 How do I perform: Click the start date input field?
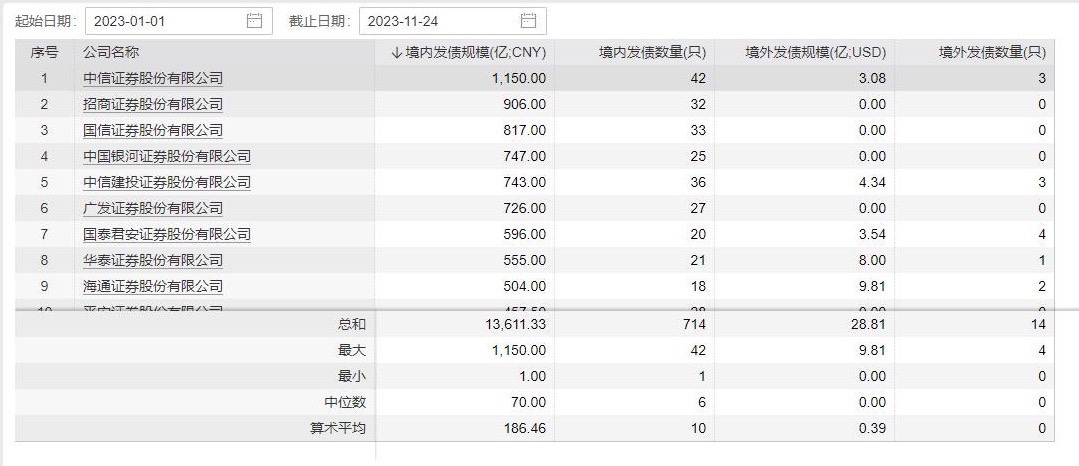point(165,20)
